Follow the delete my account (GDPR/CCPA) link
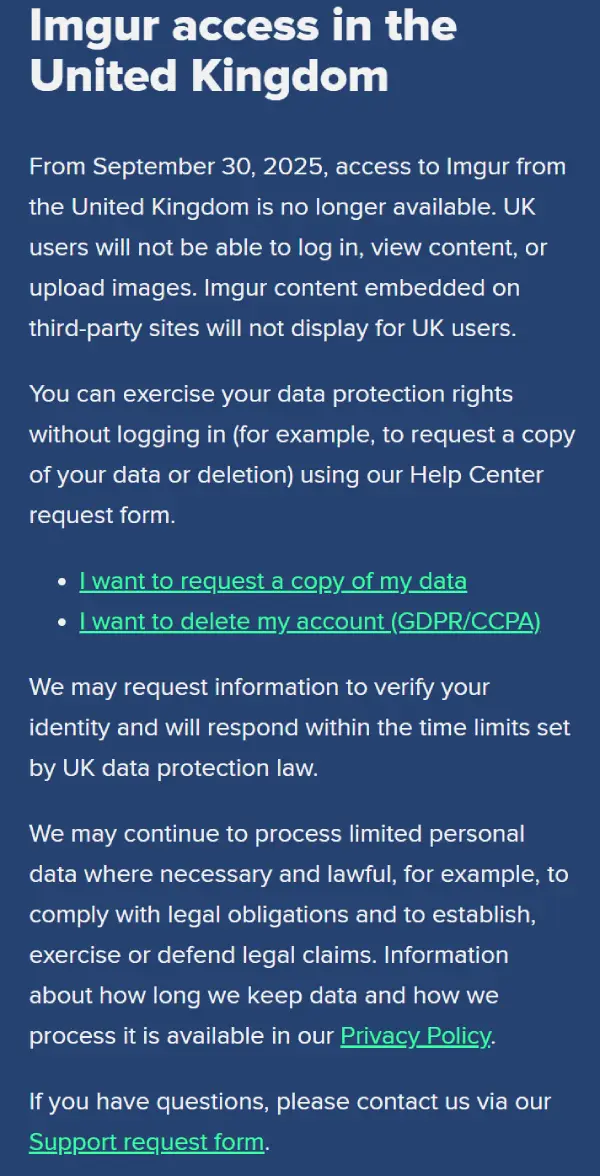 click(x=310, y=621)
